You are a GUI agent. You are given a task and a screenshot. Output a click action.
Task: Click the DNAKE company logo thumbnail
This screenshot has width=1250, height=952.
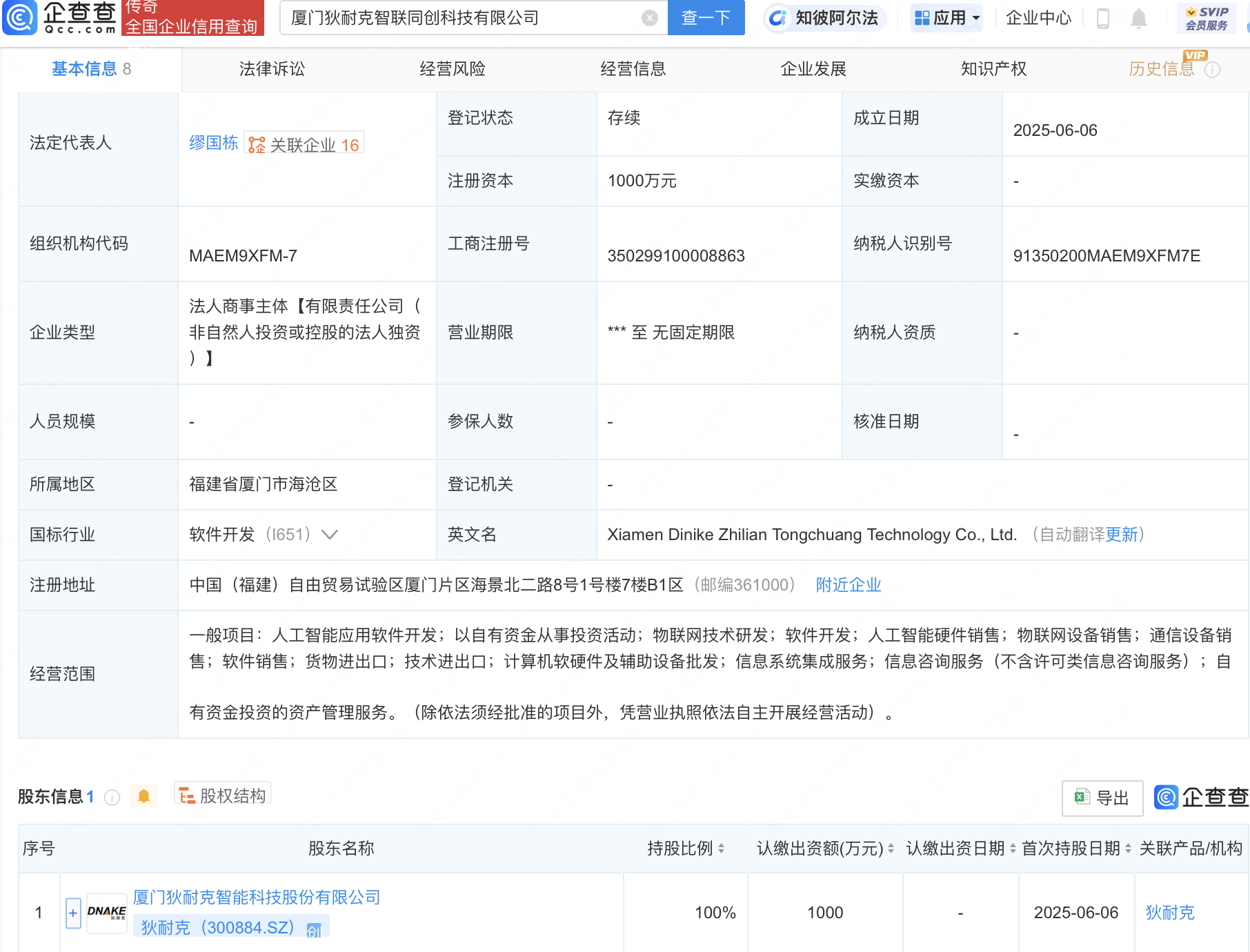click(x=107, y=912)
